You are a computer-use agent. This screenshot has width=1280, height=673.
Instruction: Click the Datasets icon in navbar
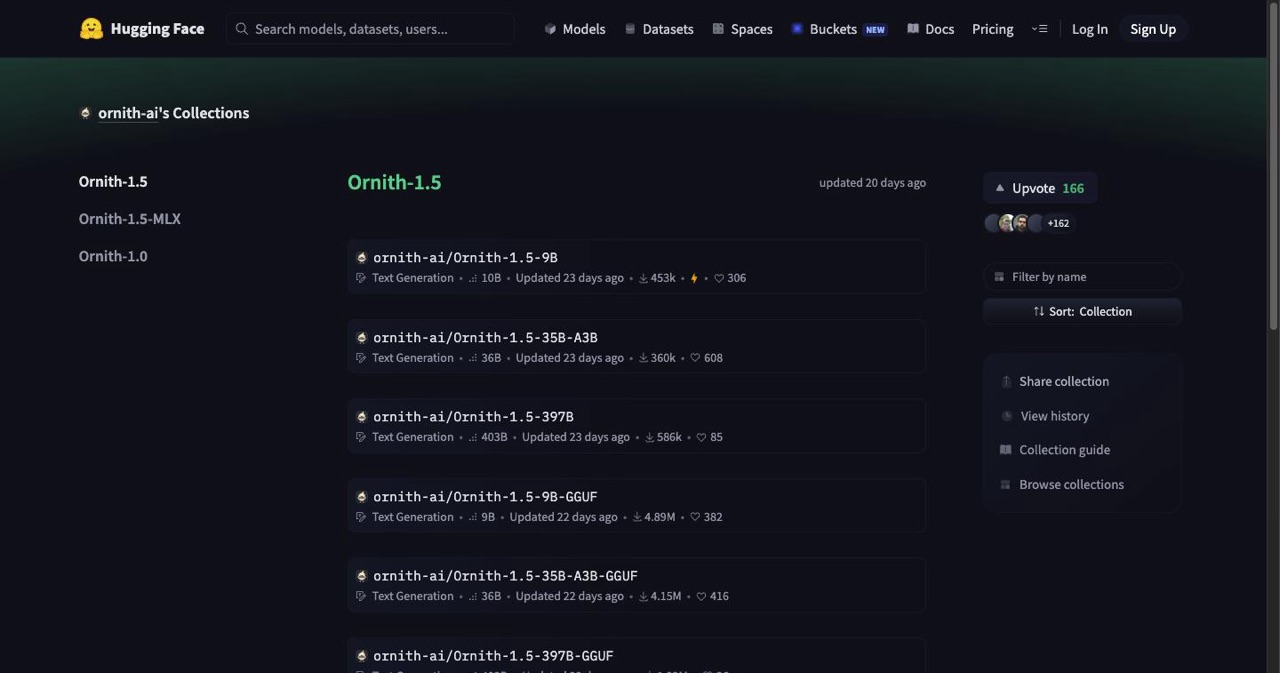click(630, 29)
